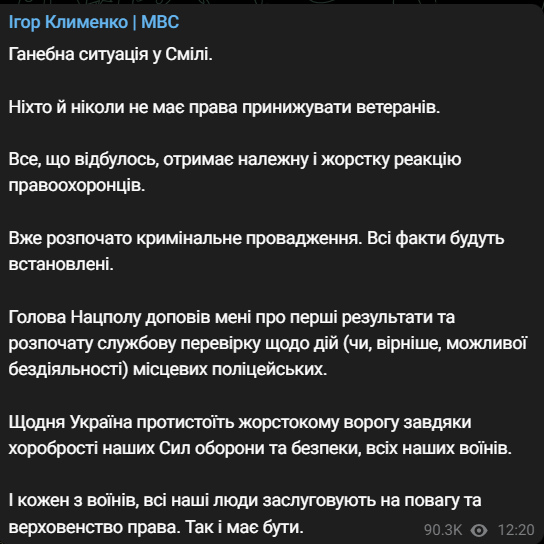
Task: Click the line starting 'Все, що відбулось'
Action: 235,160
